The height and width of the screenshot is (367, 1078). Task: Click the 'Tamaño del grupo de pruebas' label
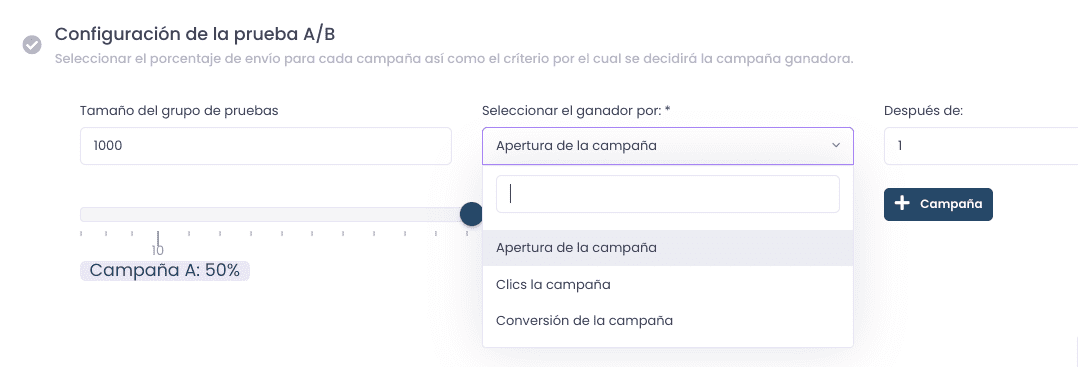(179, 111)
